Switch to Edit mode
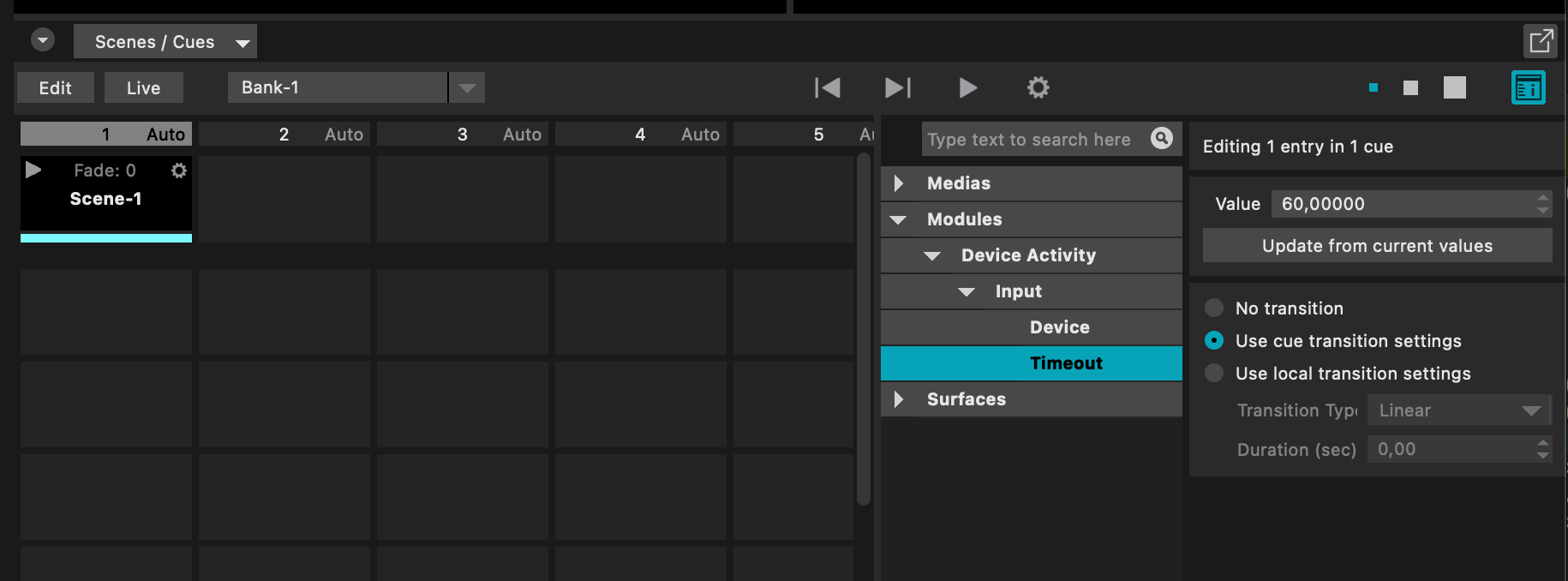Screen dimensions: 1568x581 click(x=55, y=87)
